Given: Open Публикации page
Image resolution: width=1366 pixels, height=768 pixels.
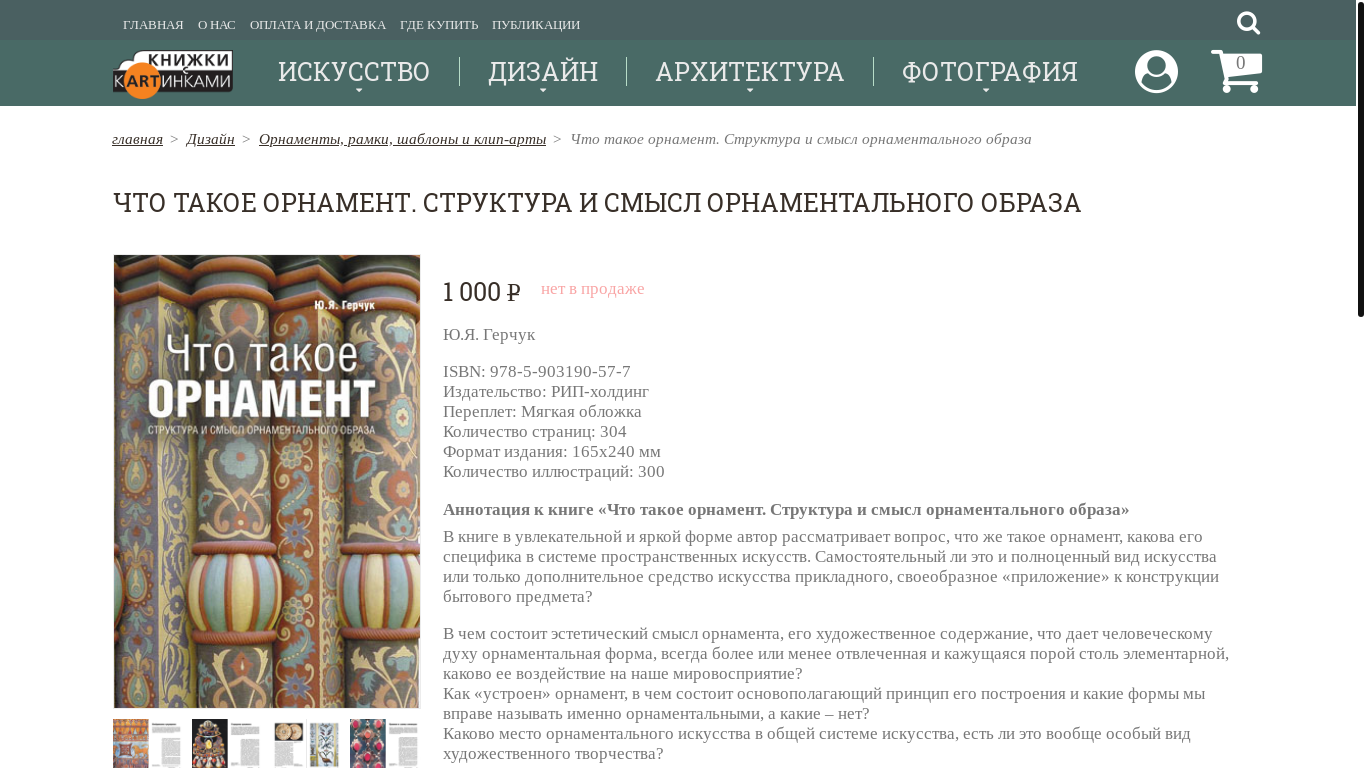Looking at the screenshot, I should (x=536, y=25).
